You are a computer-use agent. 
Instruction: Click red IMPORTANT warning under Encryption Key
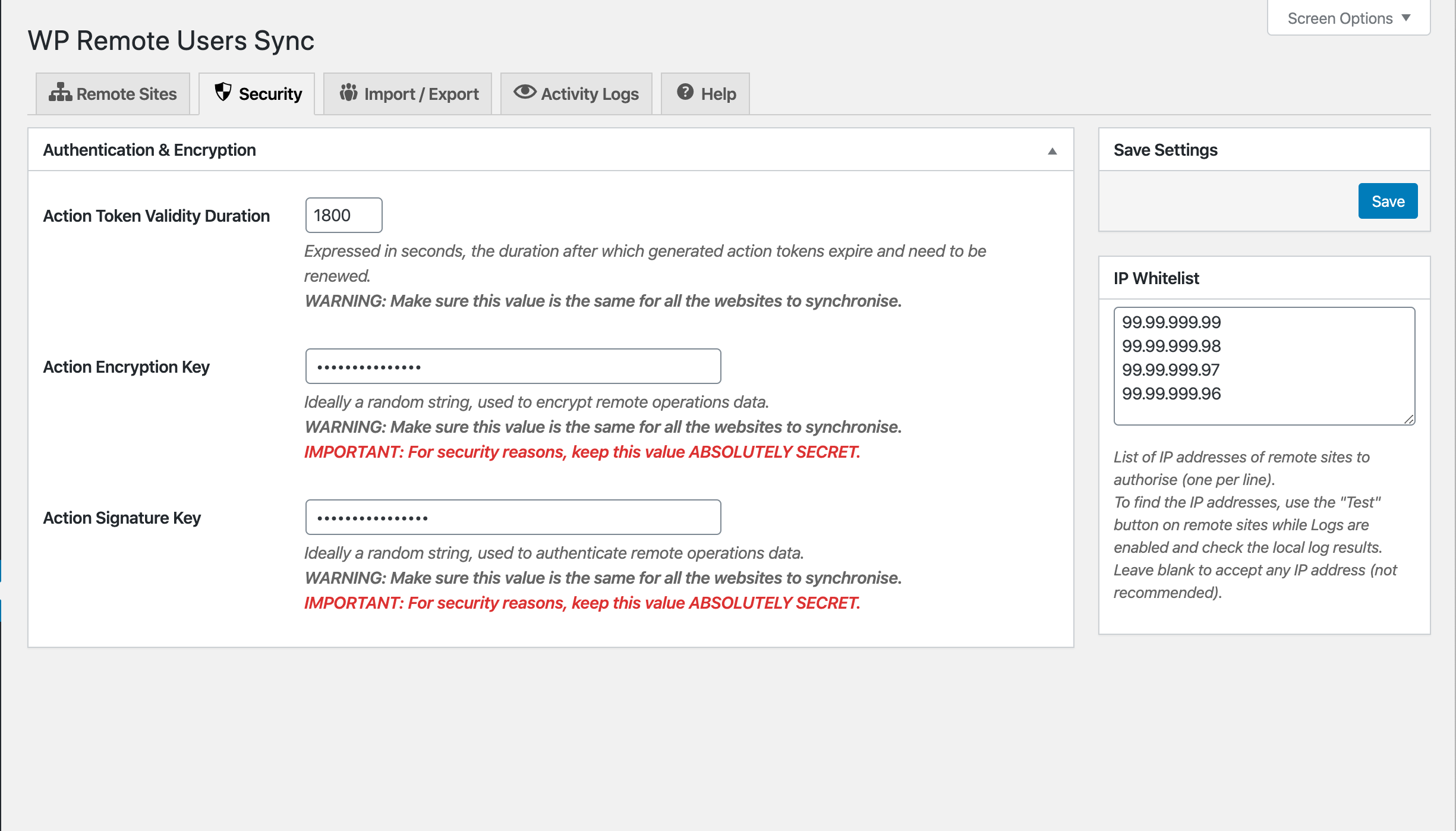(582, 452)
